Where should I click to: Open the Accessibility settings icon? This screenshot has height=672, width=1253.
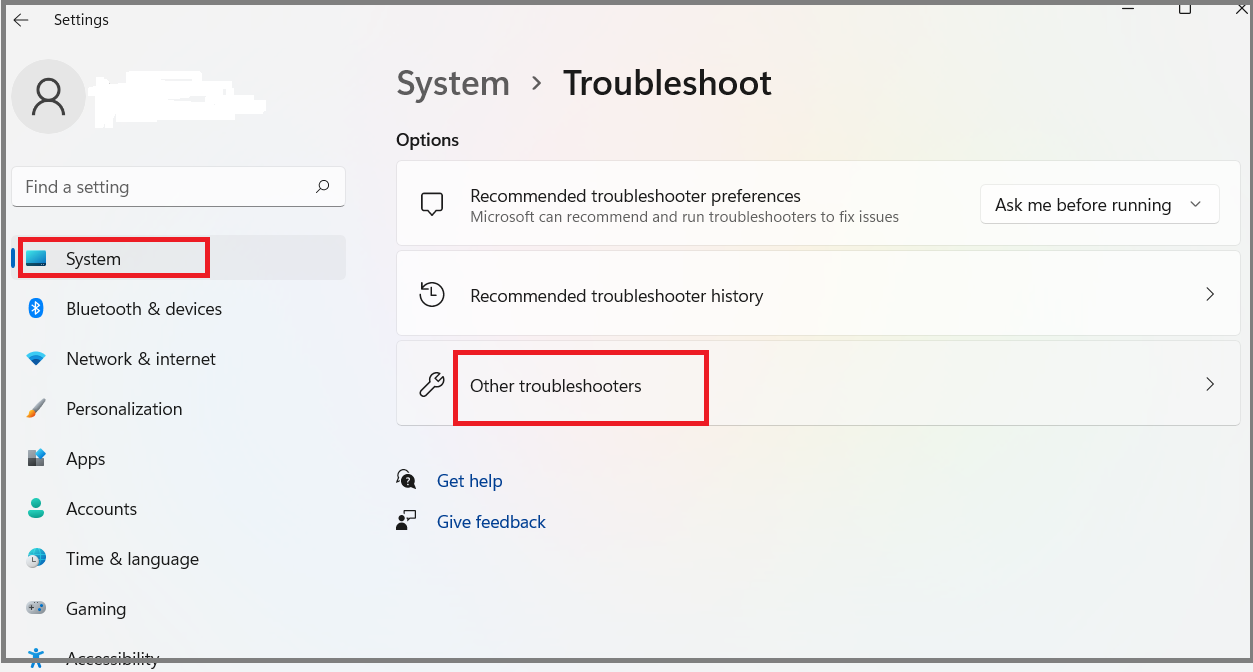point(38,656)
